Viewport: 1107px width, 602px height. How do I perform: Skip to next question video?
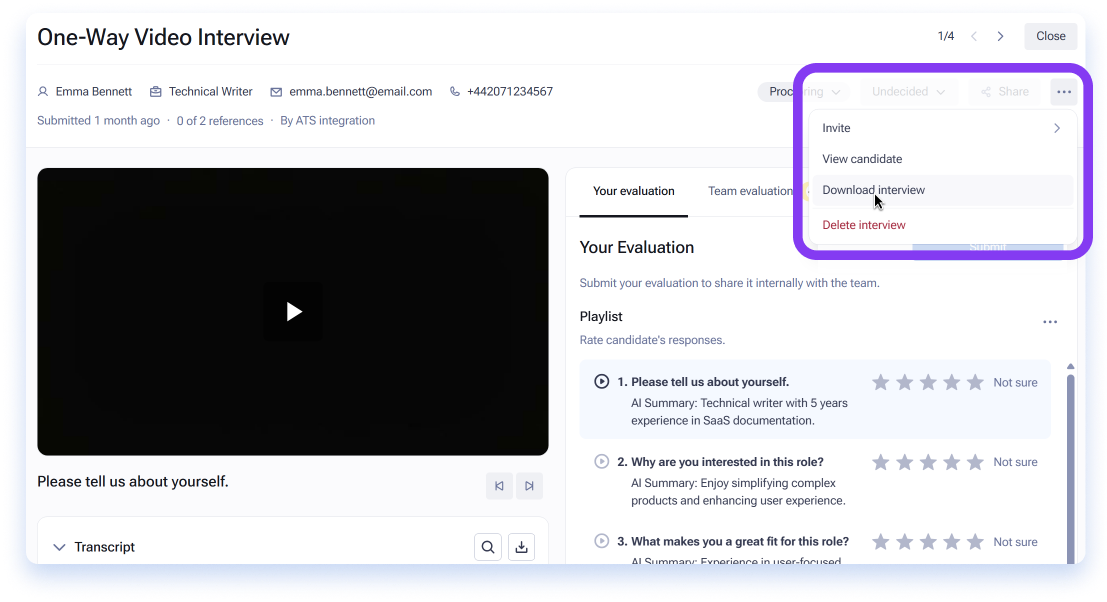coord(529,486)
